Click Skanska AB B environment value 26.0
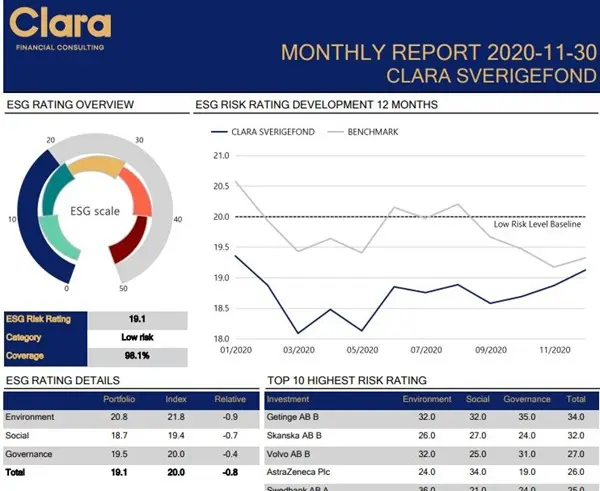This screenshot has height=491, width=600. [x=427, y=436]
